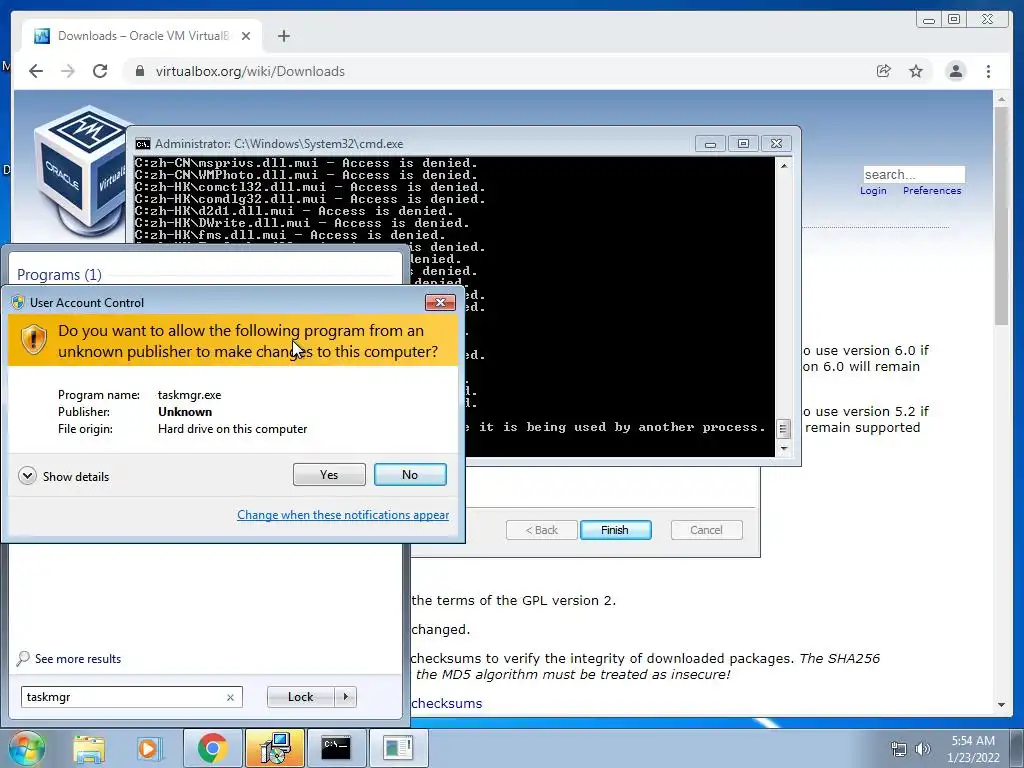Viewport: 1024px width, 768px height.
Task: Open the checksums link on the webpage
Action: (x=447, y=703)
